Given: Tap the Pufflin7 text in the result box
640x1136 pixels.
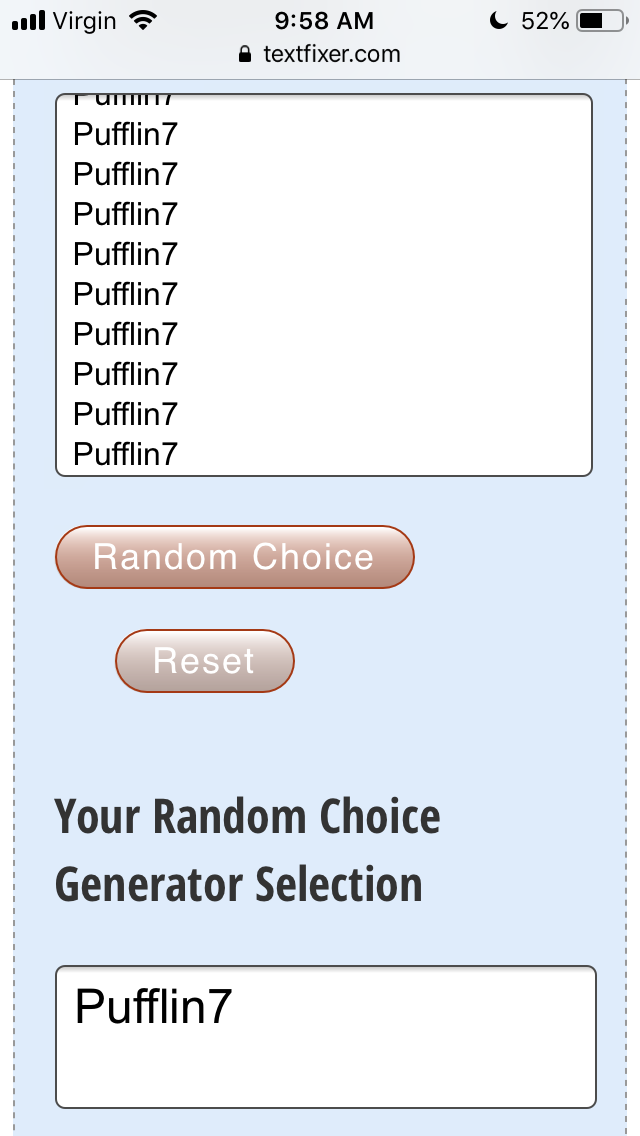Looking at the screenshot, I should 153,1006.
